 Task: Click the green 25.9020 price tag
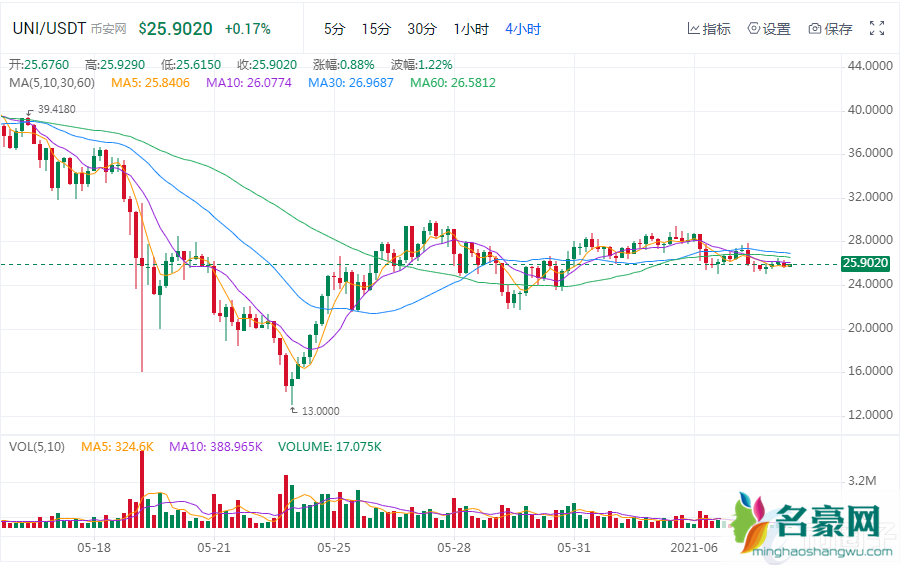[x=865, y=263]
